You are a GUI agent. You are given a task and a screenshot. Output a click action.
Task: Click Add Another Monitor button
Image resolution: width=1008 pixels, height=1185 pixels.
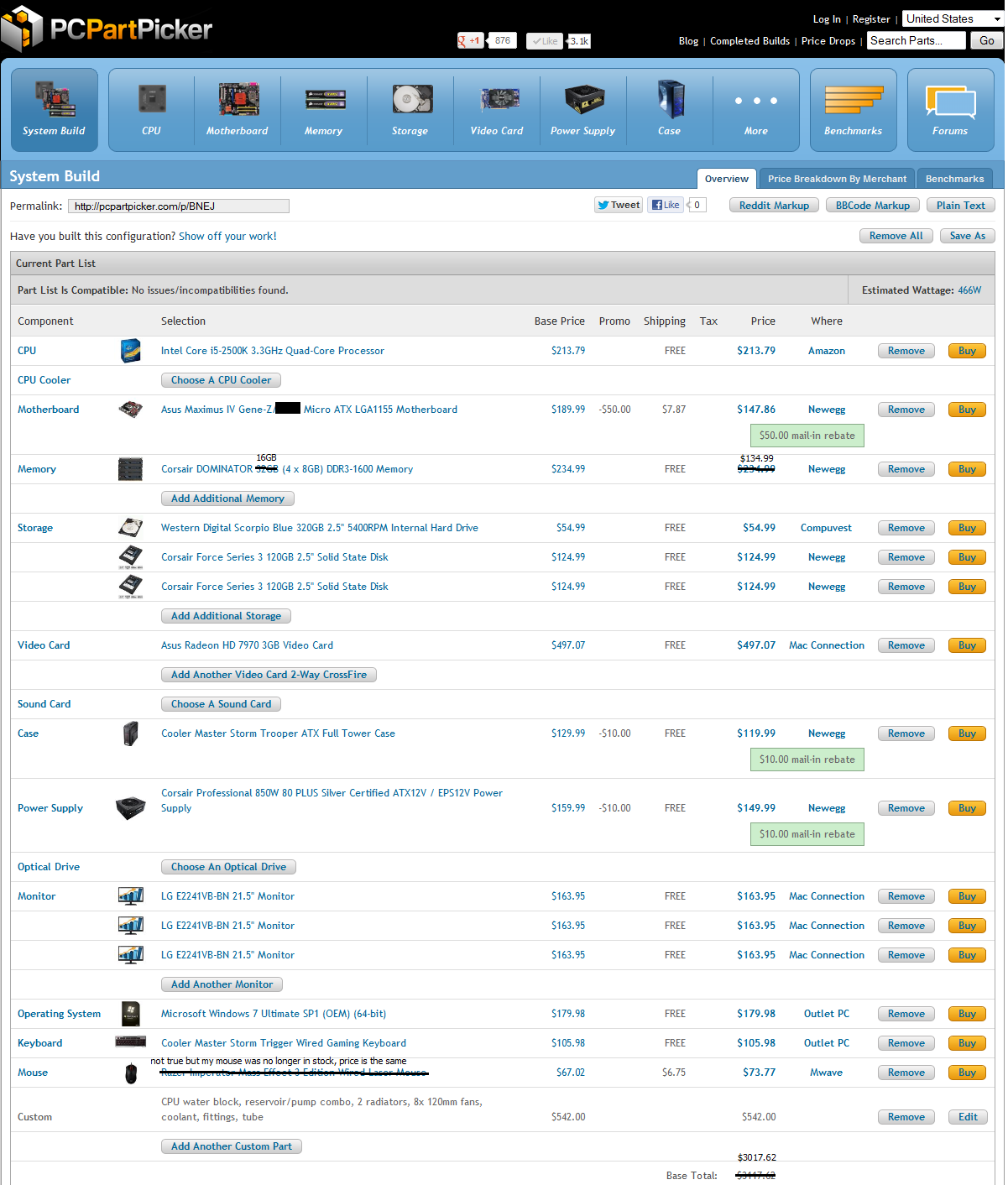coord(222,984)
